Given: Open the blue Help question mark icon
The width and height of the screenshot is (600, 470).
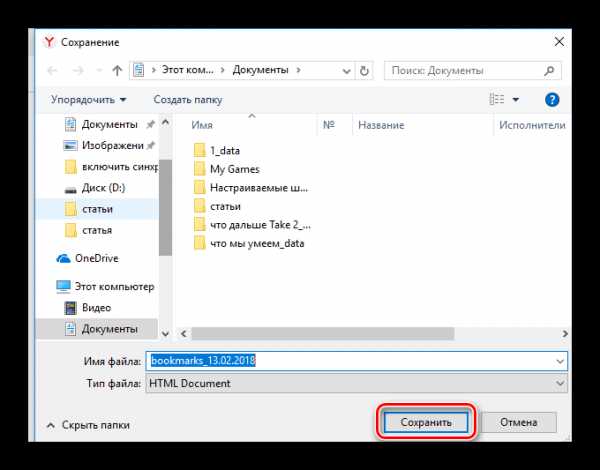Looking at the screenshot, I should (x=551, y=100).
